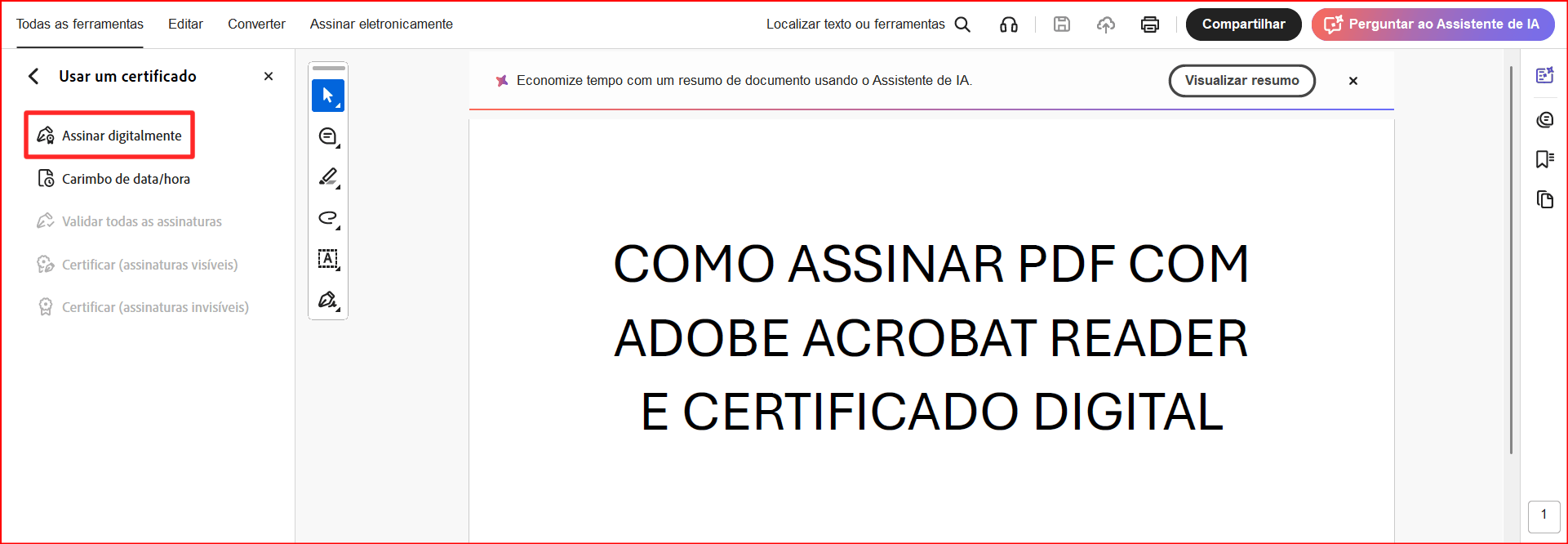Click the vertical document scrollbar
Image resolution: width=1568 pixels, height=544 pixels.
pos(1511,260)
